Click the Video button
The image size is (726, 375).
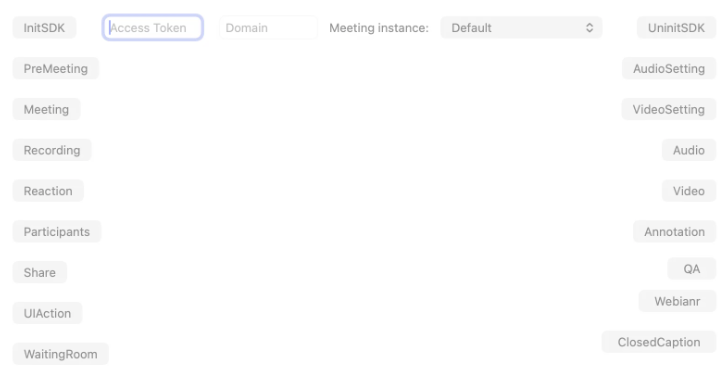click(x=688, y=191)
